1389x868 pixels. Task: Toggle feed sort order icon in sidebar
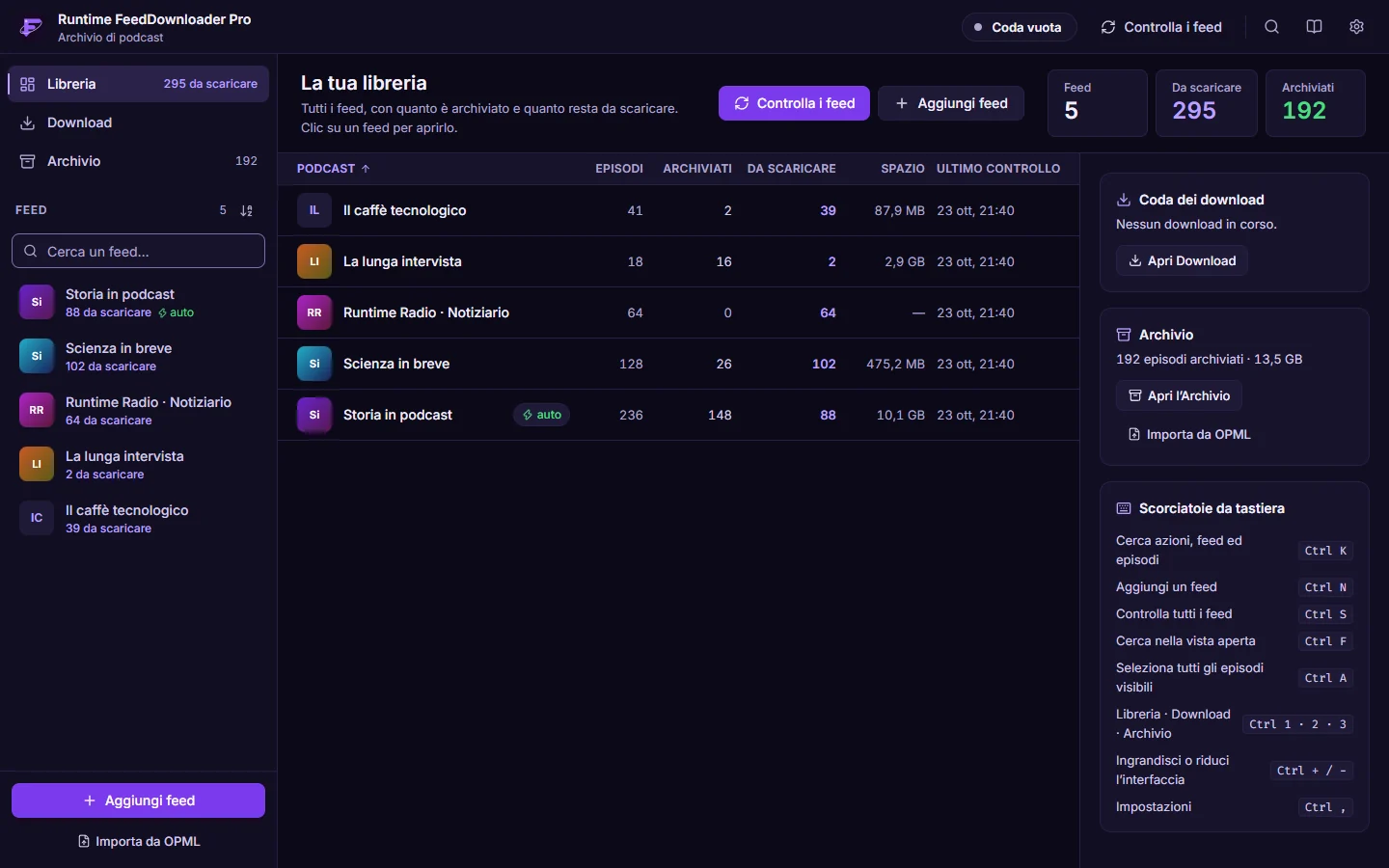[x=247, y=210]
